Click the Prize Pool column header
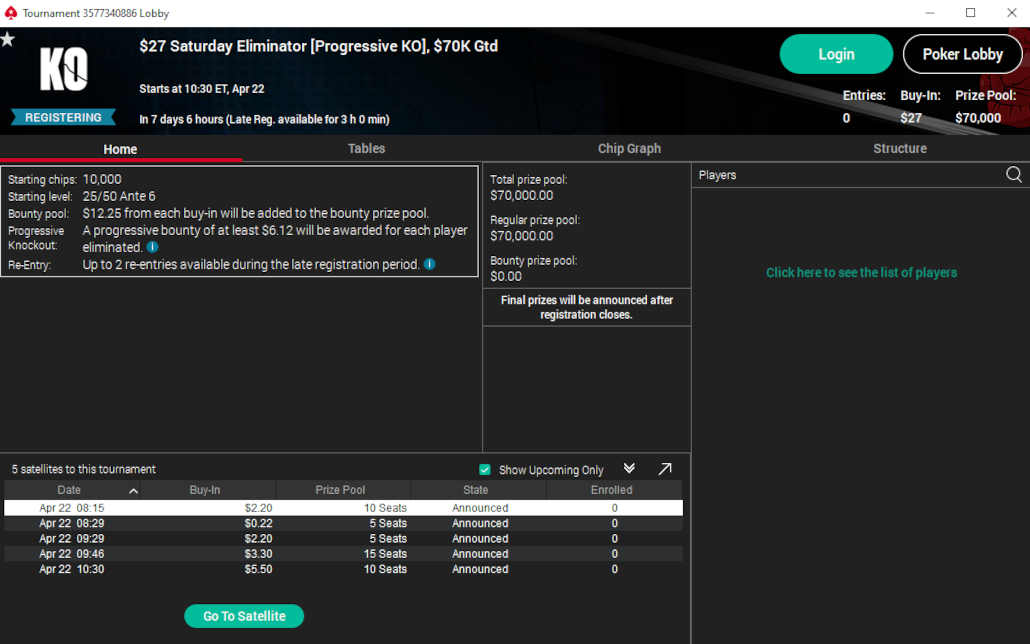This screenshot has width=1030, height=644. 340,490
